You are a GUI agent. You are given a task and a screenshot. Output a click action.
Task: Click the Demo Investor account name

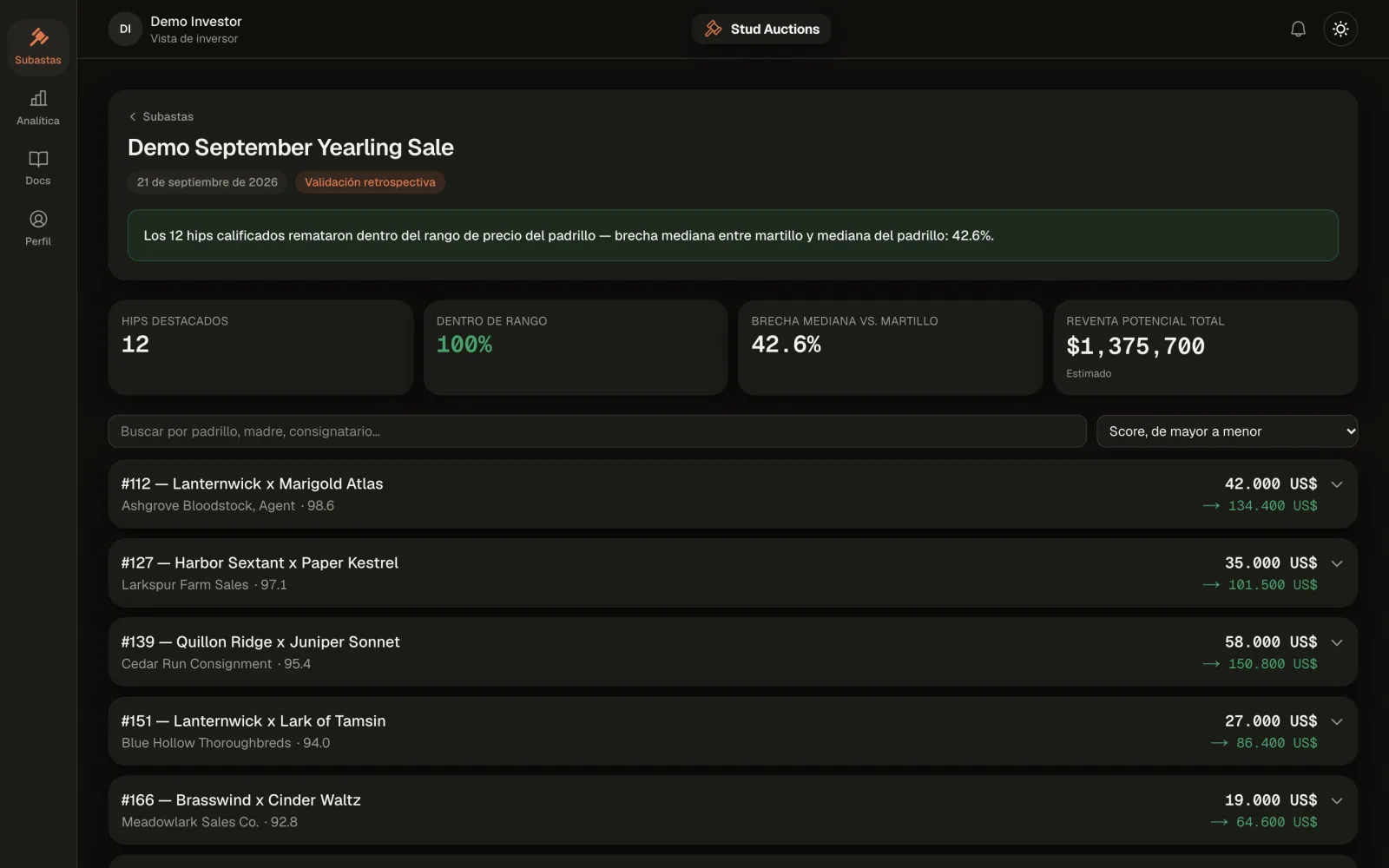point(196,21)
